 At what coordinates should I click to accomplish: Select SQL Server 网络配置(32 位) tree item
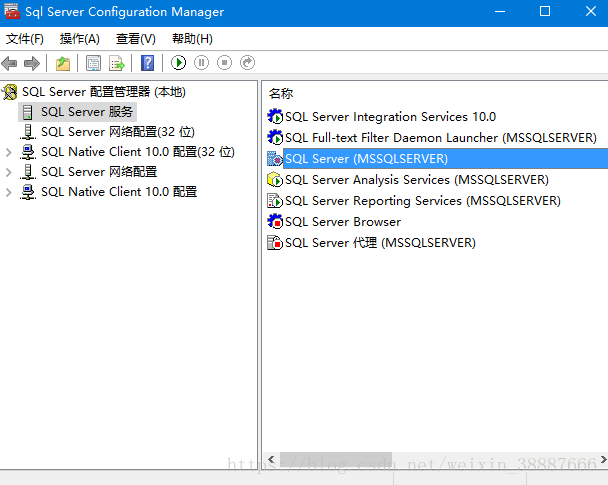pyautogui.click(x=118, y=132)
